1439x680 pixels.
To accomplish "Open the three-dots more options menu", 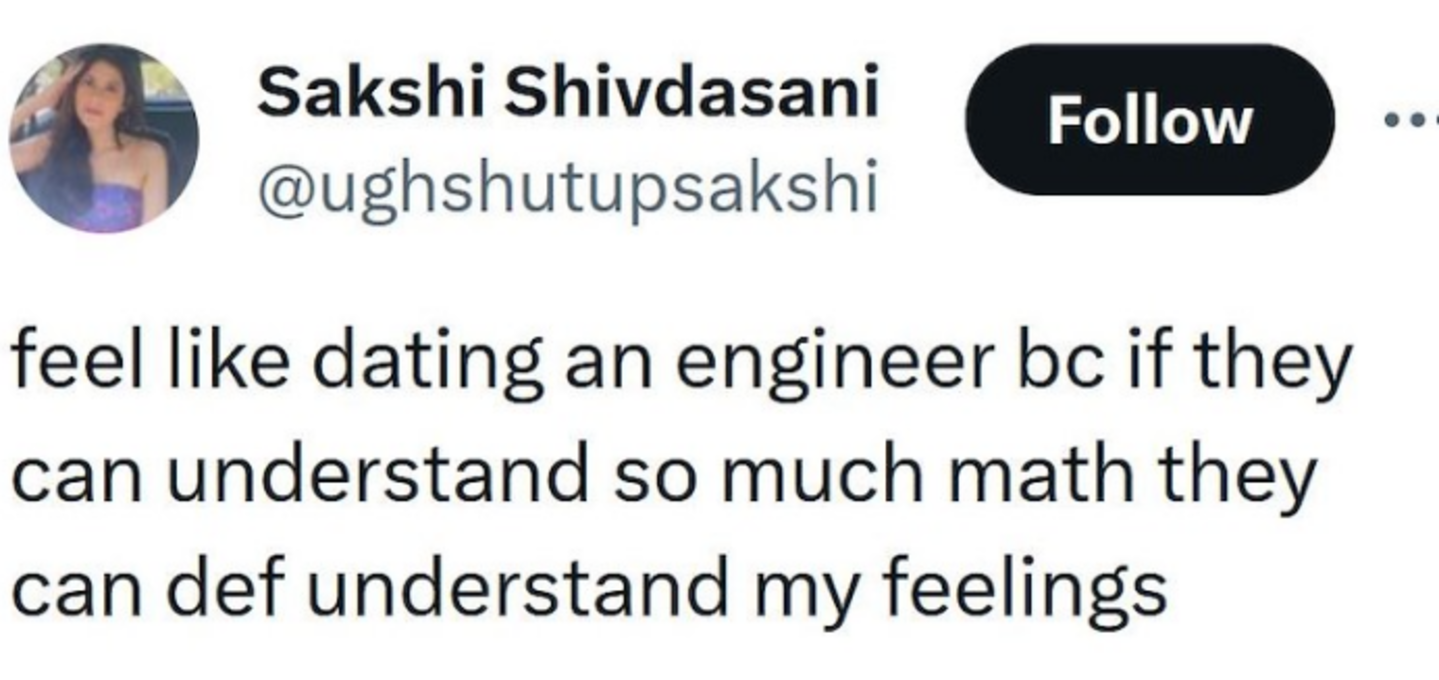I will [1410, 120].
